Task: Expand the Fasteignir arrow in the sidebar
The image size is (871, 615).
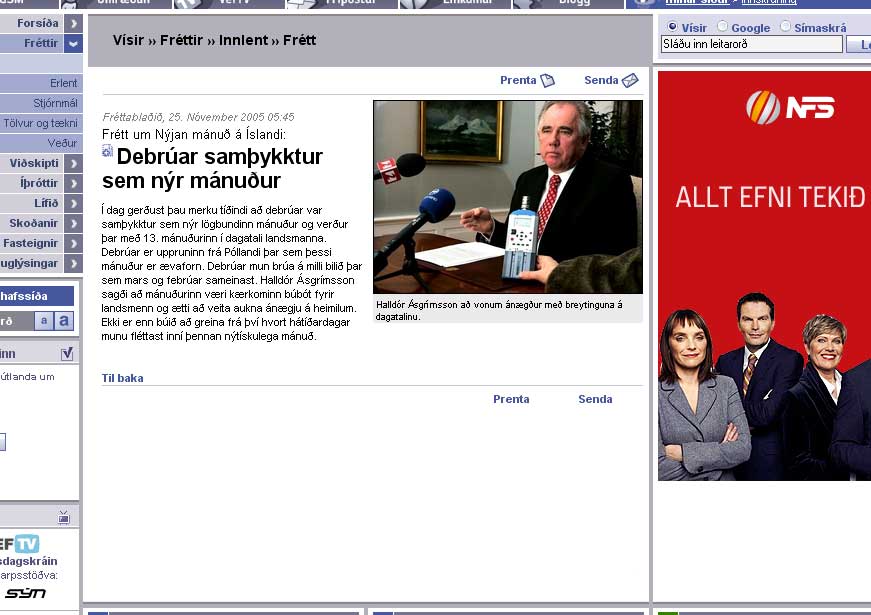Action: click(73, 243)
